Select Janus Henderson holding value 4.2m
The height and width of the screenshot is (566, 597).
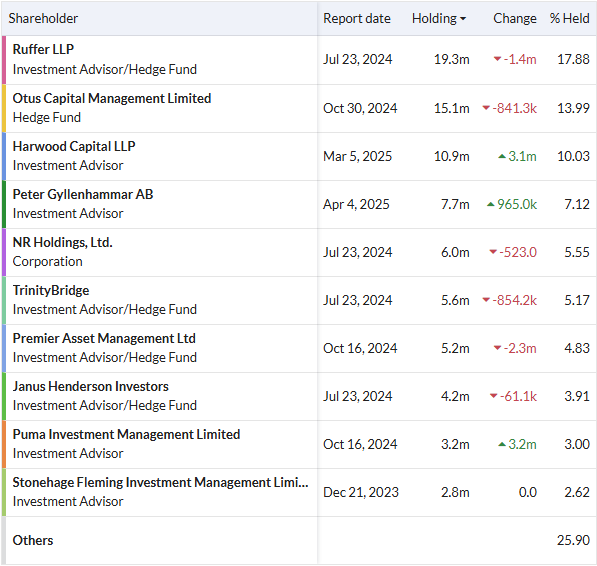click(455, 396)
